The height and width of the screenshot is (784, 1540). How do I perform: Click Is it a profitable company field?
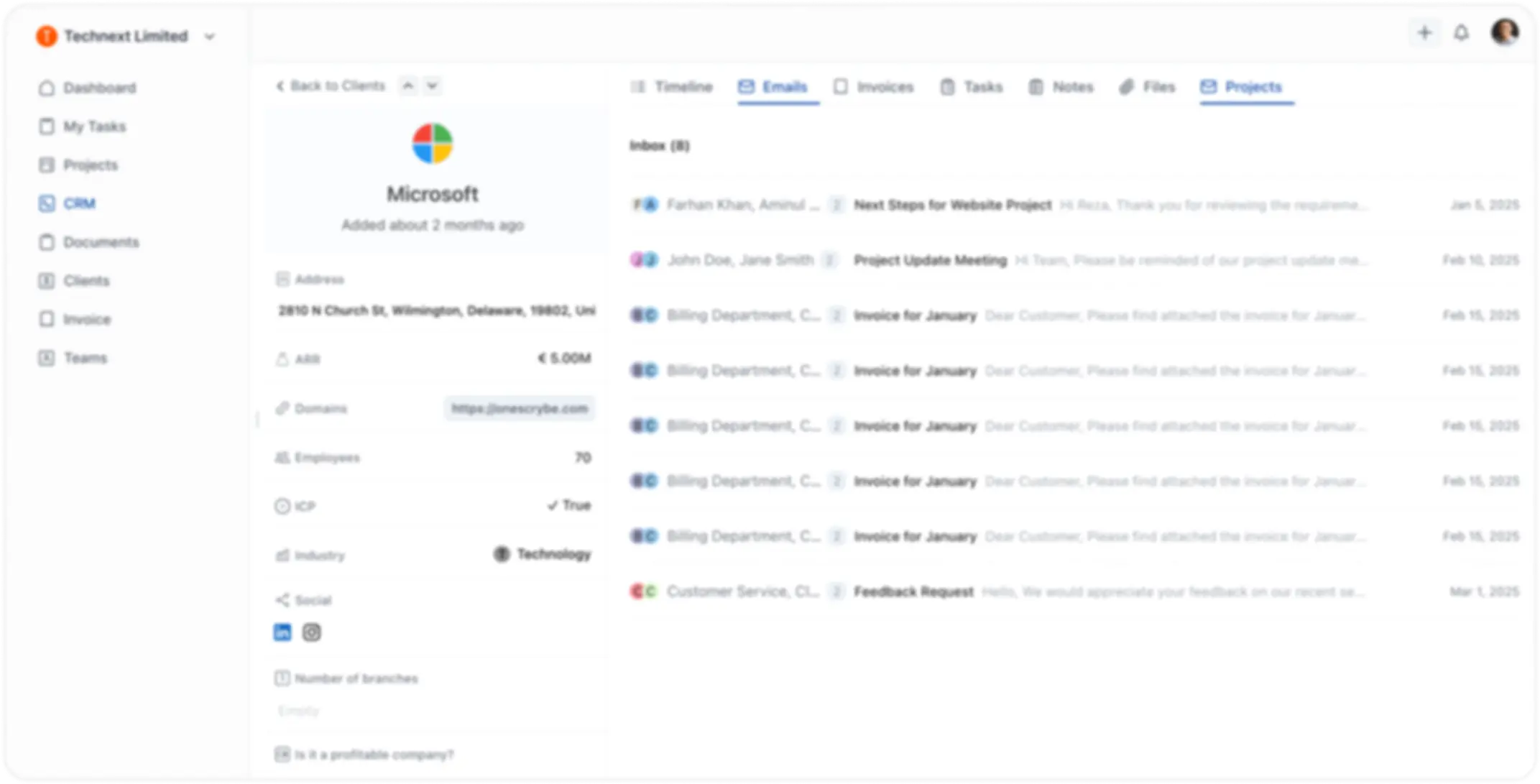pyautogui.click(x=364, y=755)
